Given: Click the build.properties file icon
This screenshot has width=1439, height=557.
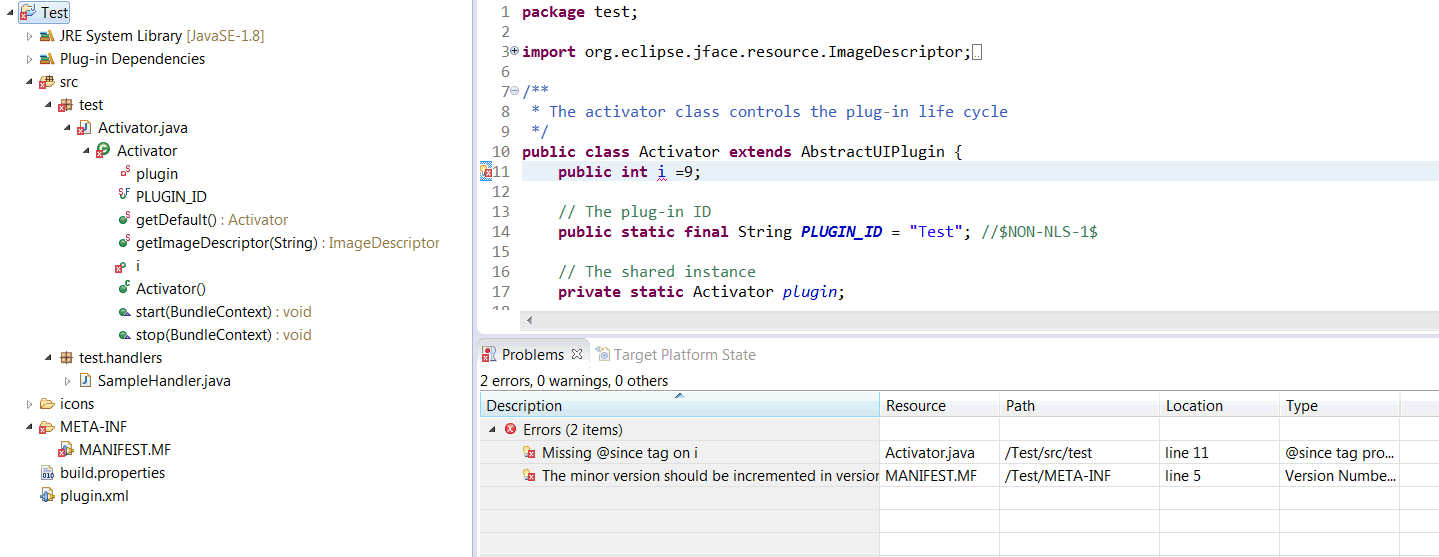Looking at the screenshot, I should (x=47, y=473).
